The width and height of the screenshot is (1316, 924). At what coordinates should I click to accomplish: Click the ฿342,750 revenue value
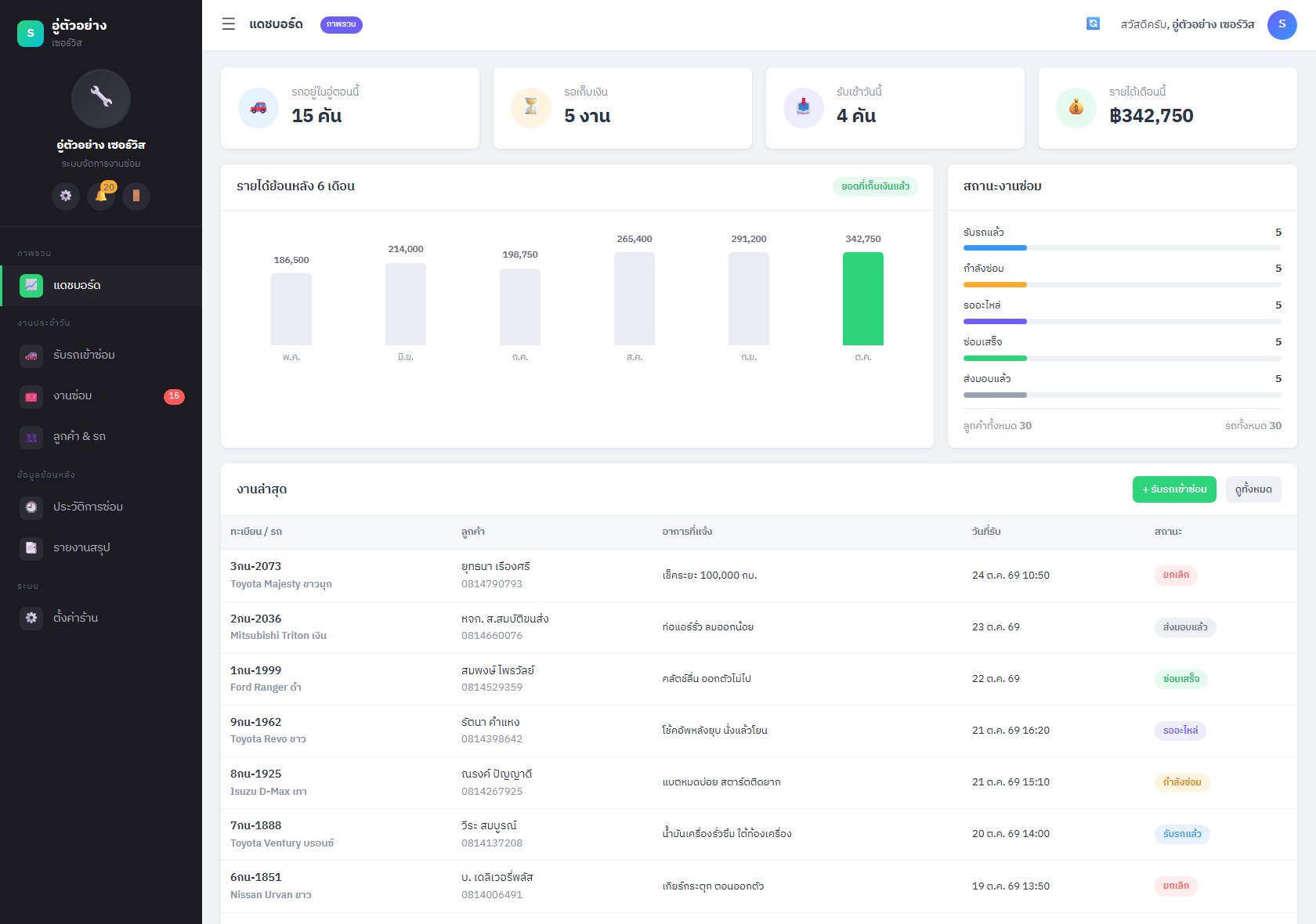(1151, 116)
